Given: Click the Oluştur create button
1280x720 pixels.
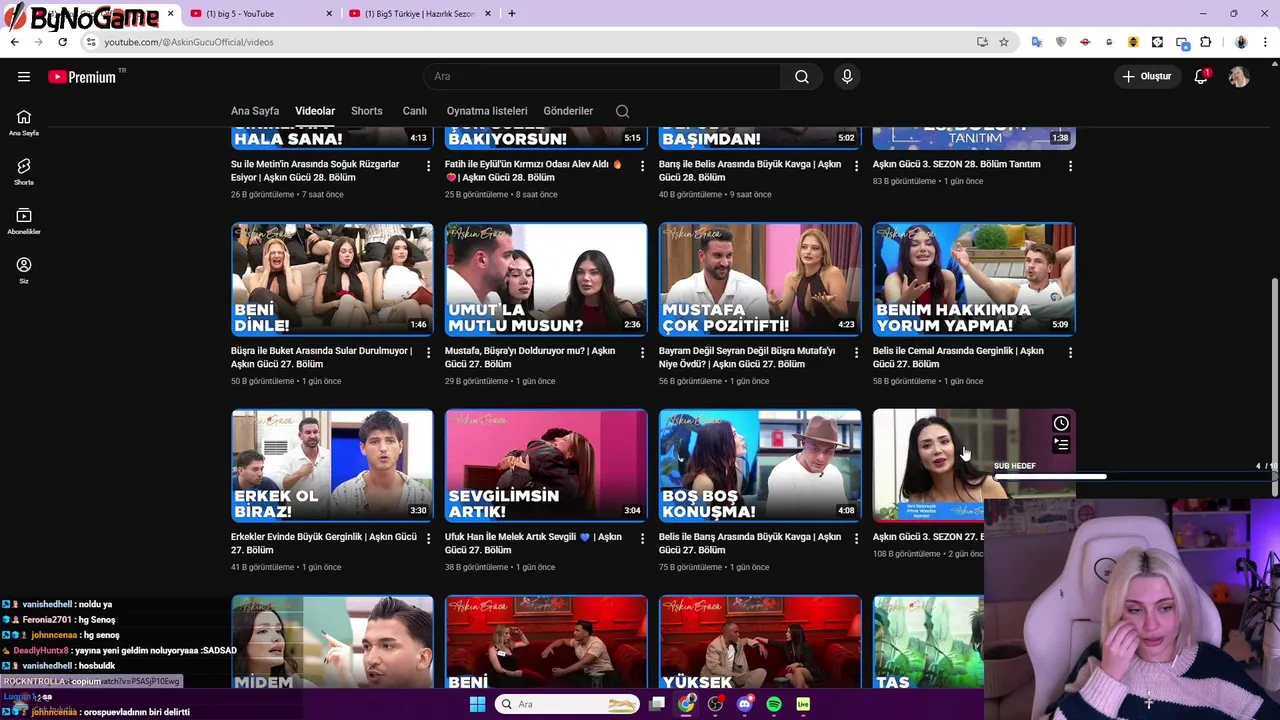Looking at the screenshot, I should (x=1146, y=77).
